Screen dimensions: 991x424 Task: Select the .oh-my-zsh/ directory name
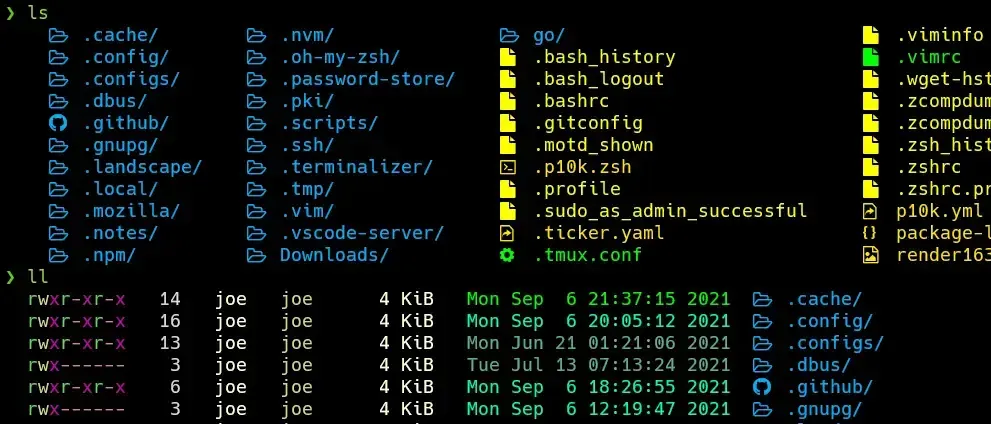pyautogui.click(x=340, y=57)
